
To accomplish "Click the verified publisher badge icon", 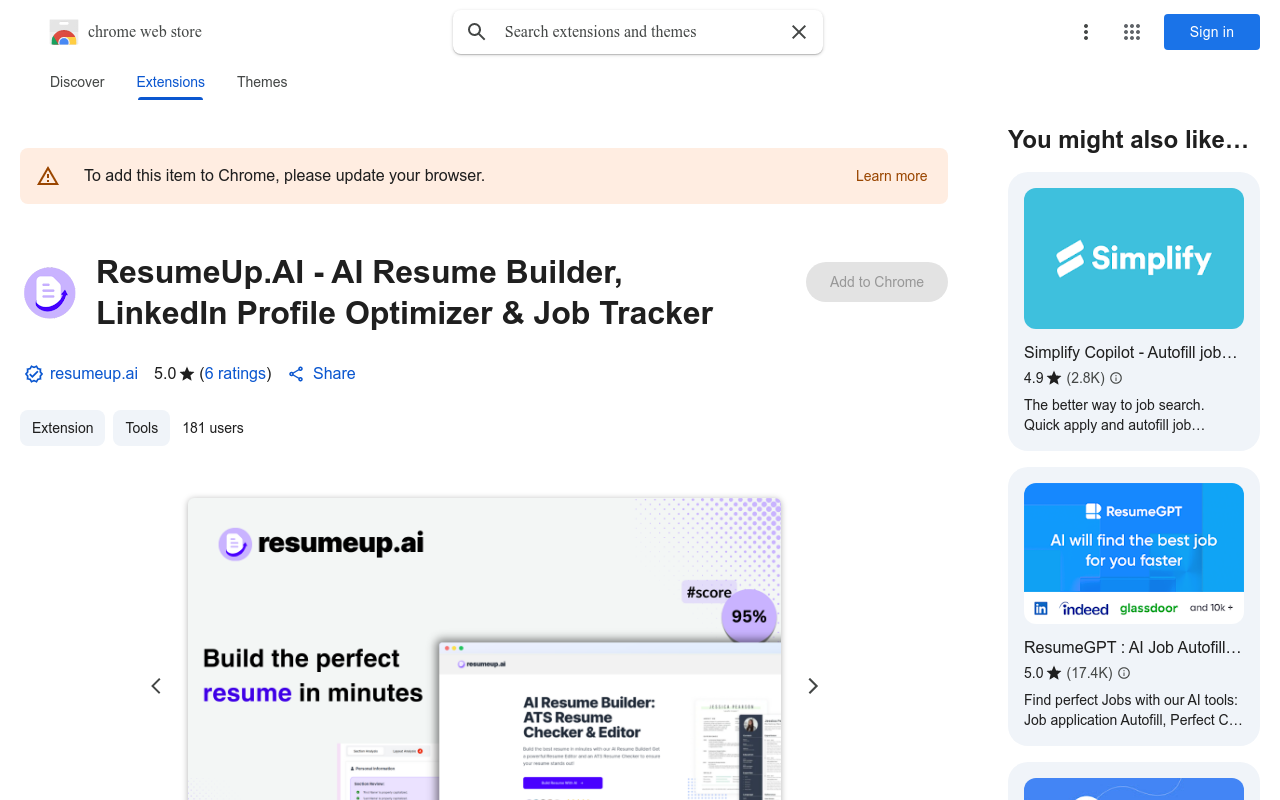I will (34, 374).
